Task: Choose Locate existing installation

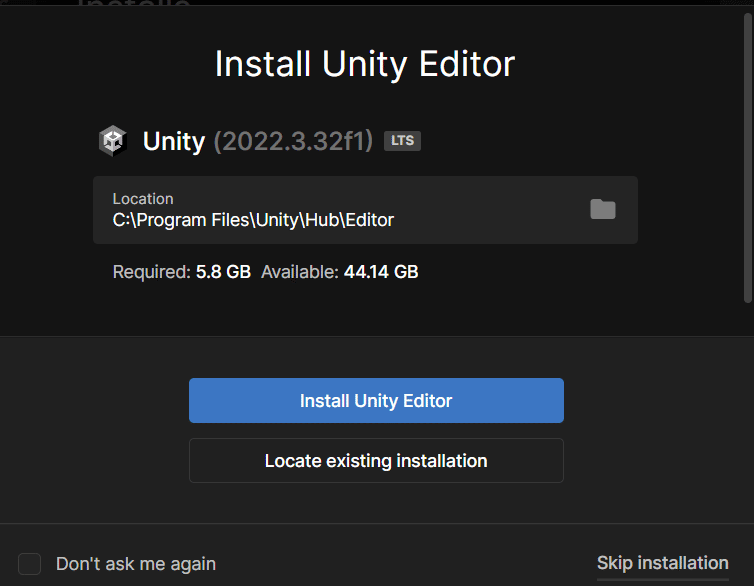Action: (x=376, y=461)
